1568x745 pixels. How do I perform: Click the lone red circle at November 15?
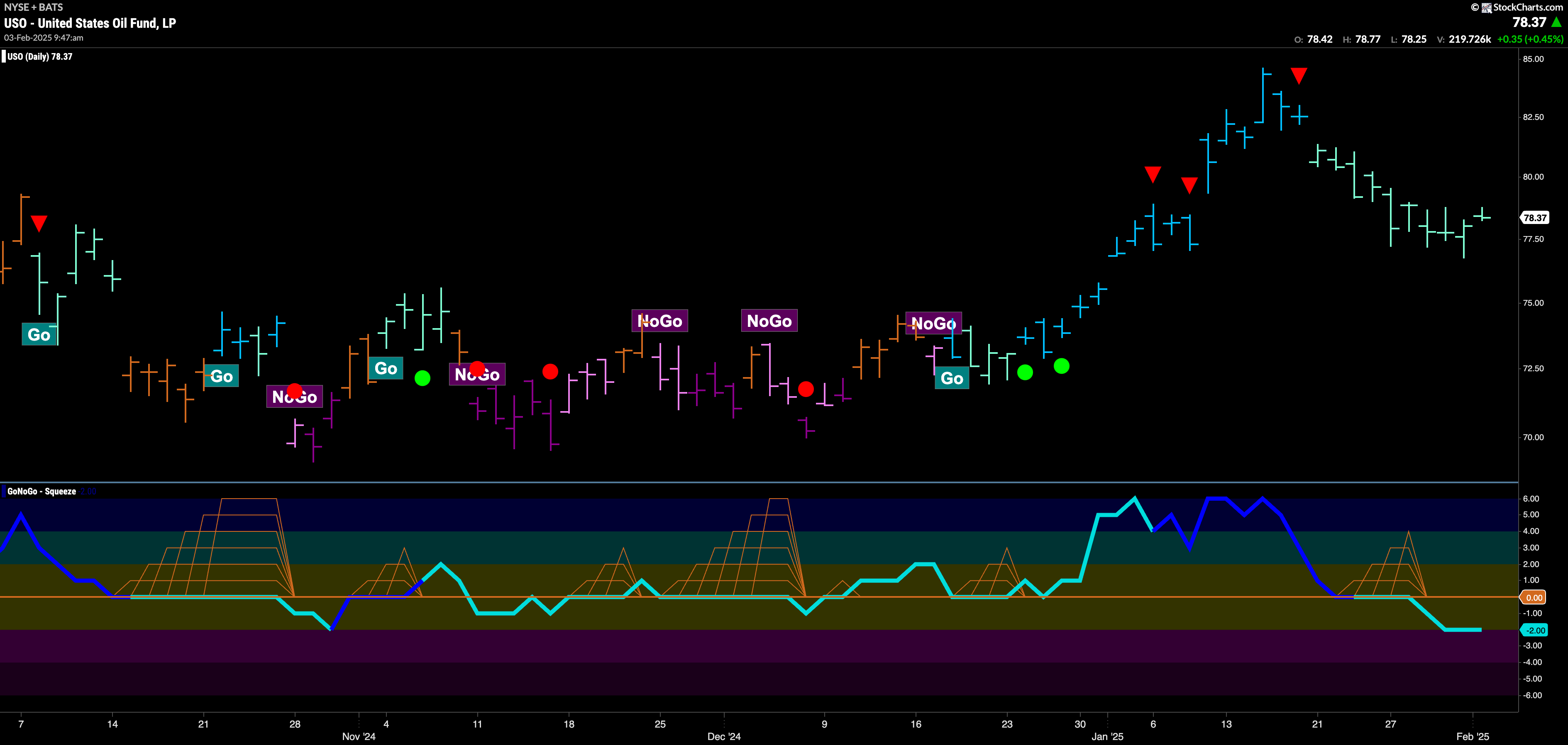[550, 372]
